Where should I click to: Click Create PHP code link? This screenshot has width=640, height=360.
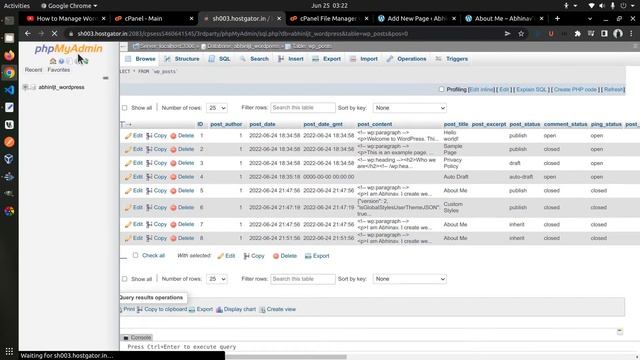pyautogui.click(x=575, y=90)
